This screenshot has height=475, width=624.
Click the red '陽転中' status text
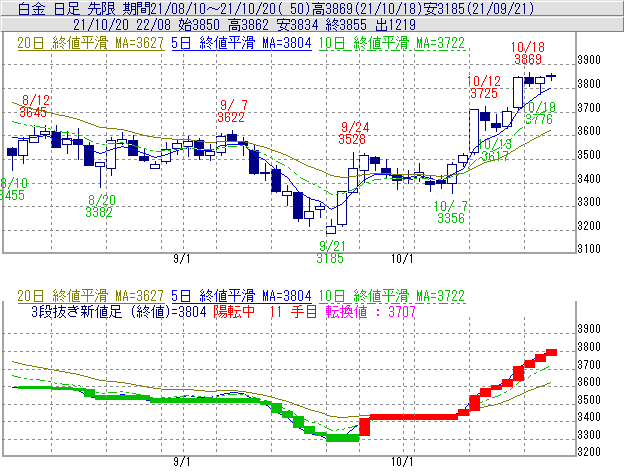[x=234, y=311]
